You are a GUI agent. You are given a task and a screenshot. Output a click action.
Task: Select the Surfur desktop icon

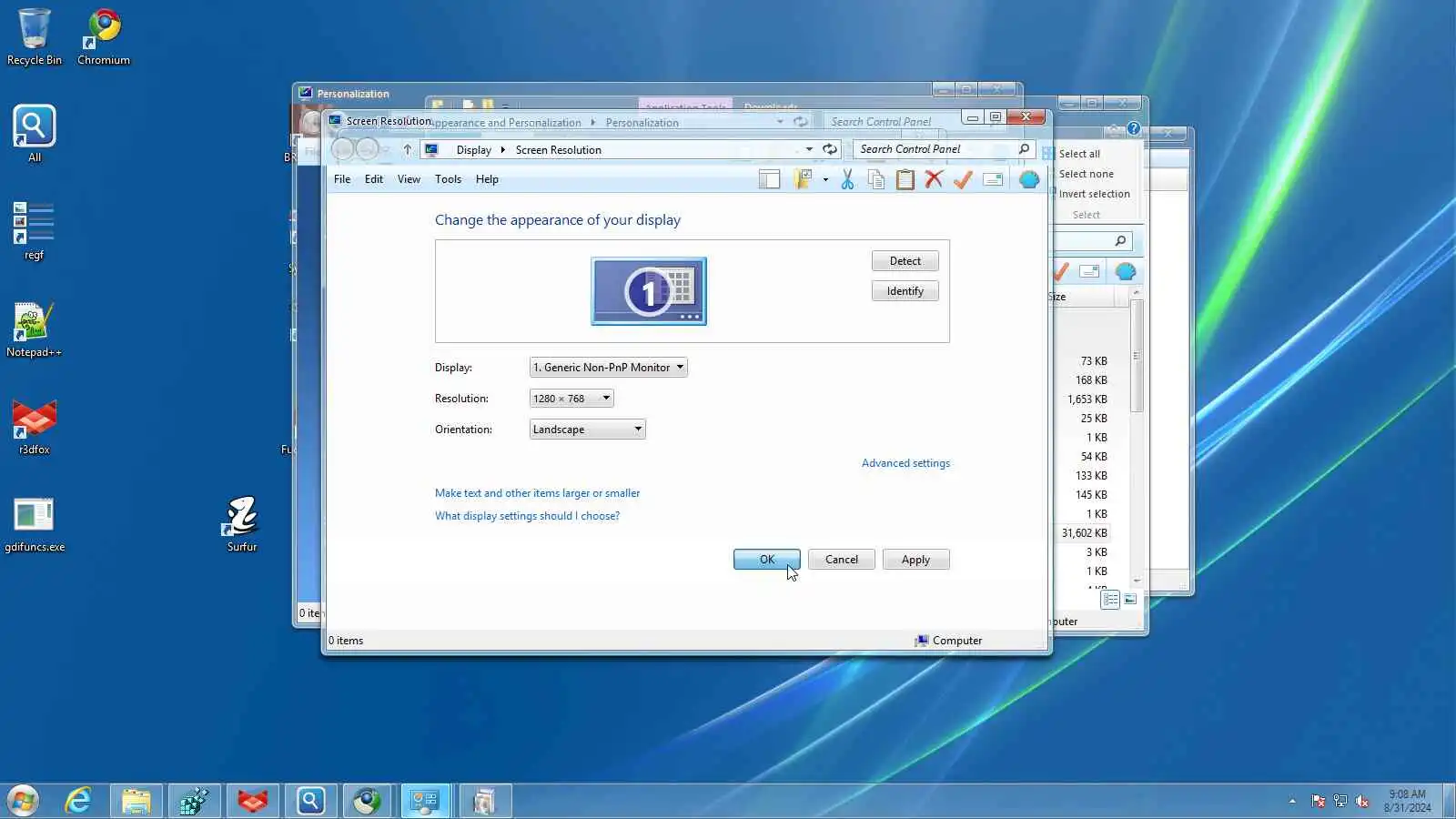[242, 524]
